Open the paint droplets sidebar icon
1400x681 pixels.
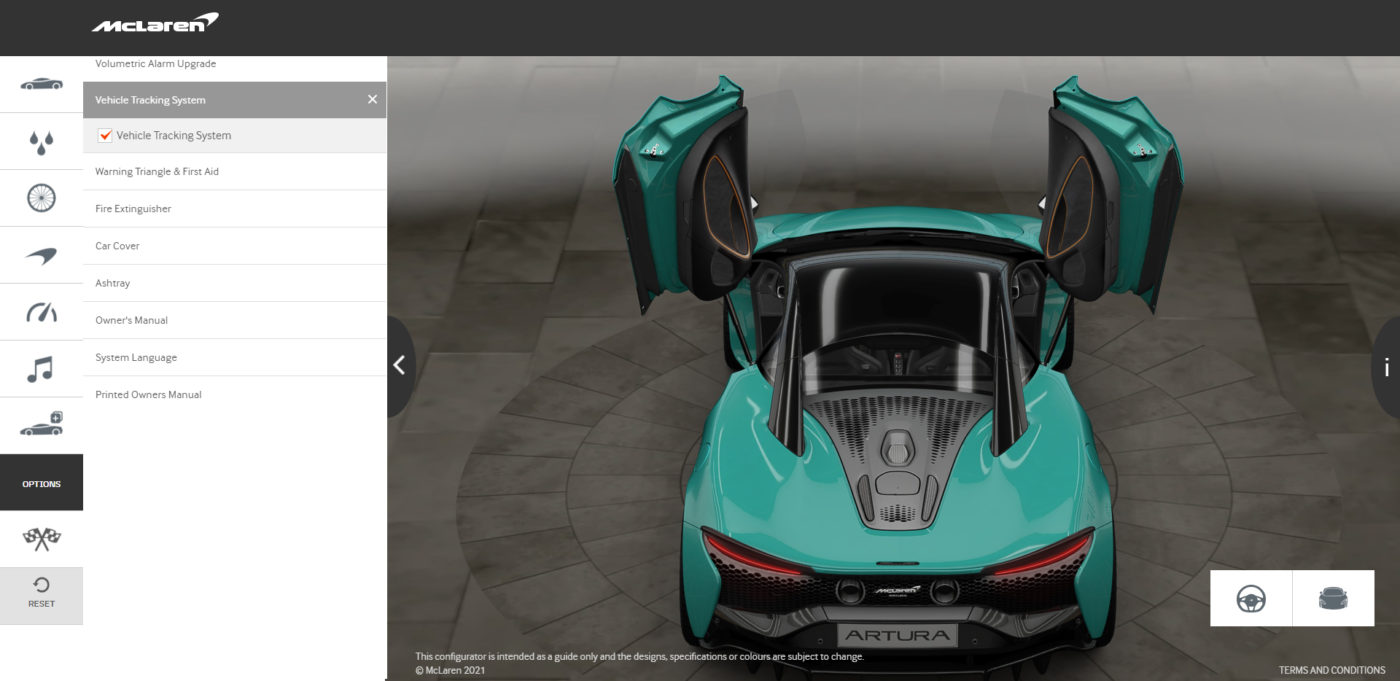(41, 141)
